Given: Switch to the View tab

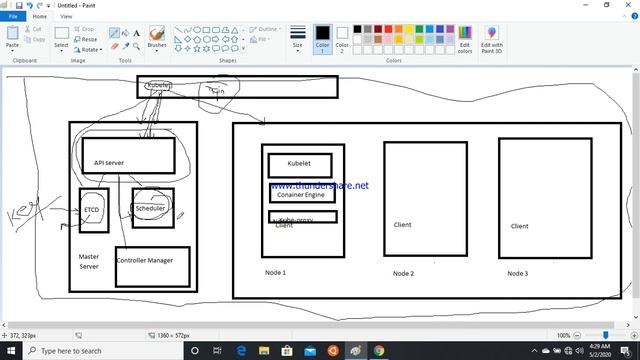Looking at the screenshot, I should (x=66, y=16).
